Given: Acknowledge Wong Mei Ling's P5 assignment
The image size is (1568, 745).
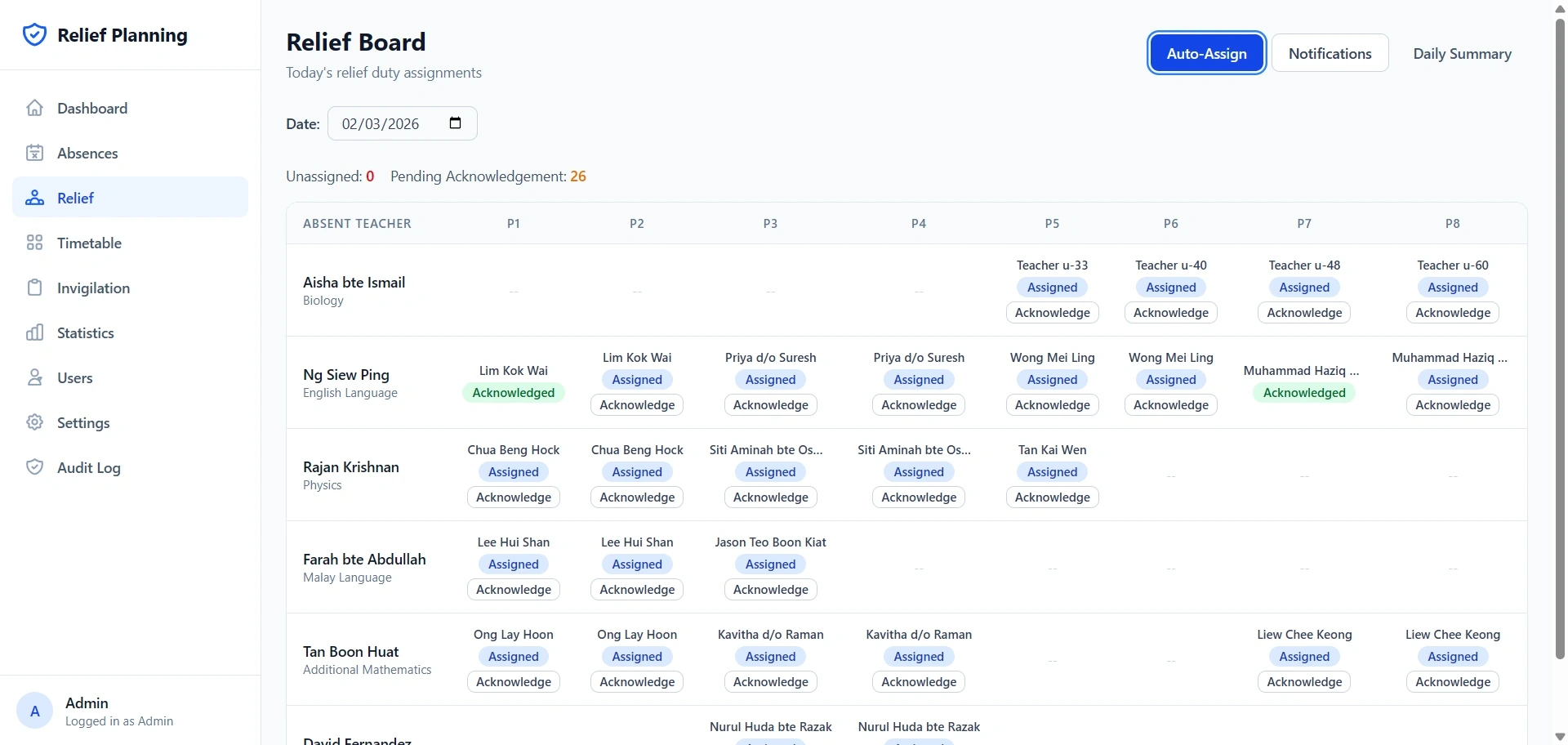Looking at the screenshot, I should [x=1052, y=405].
